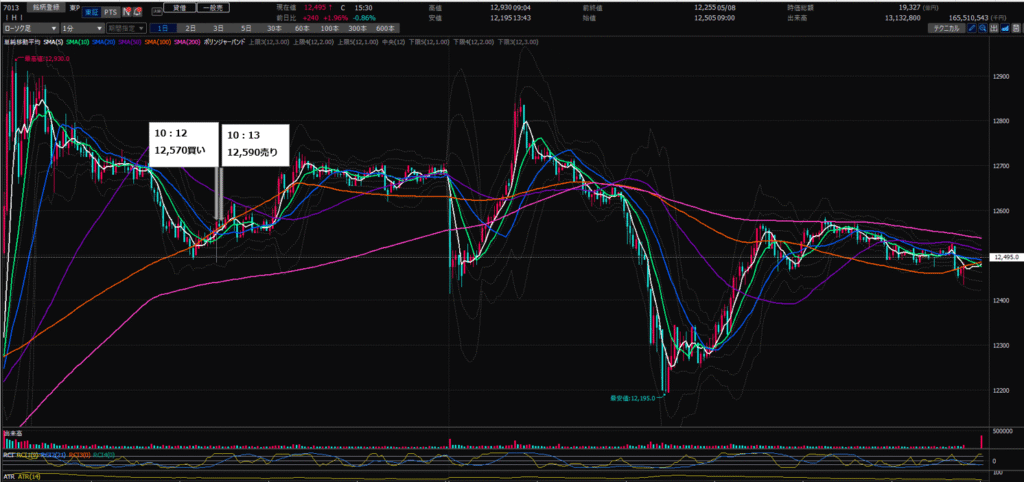Open the ローソク足 chart type dropdown
The height and width of the screenshot is (482, 1024).
(30, 29)
